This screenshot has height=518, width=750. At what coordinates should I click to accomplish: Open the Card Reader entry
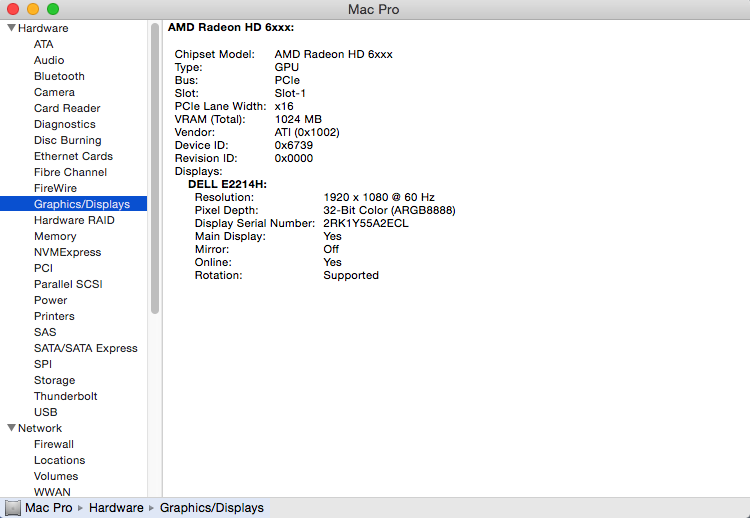point(67,108)
